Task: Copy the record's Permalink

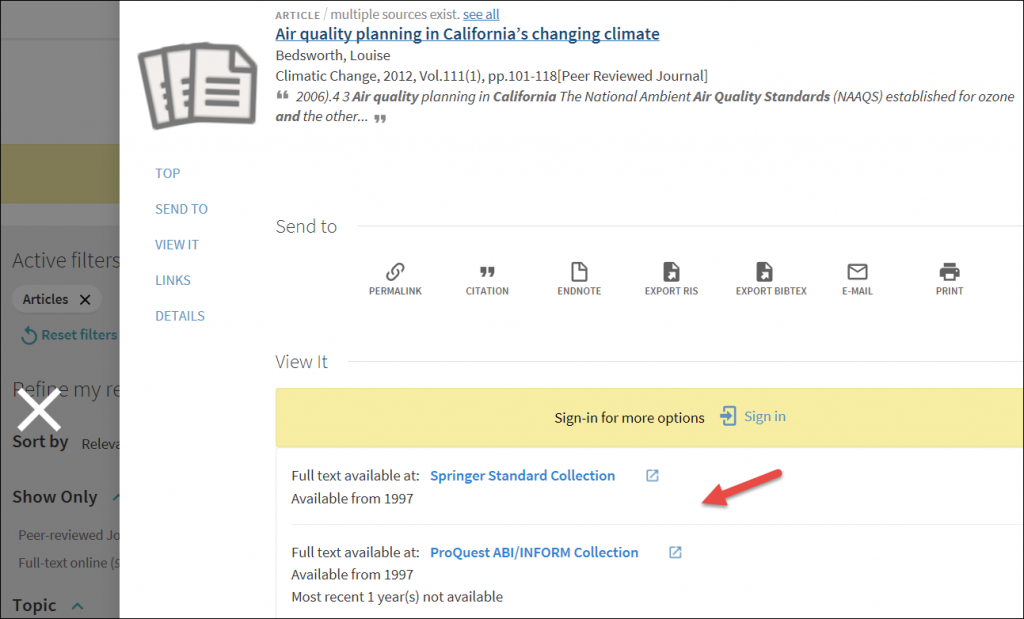Action: 395,278
